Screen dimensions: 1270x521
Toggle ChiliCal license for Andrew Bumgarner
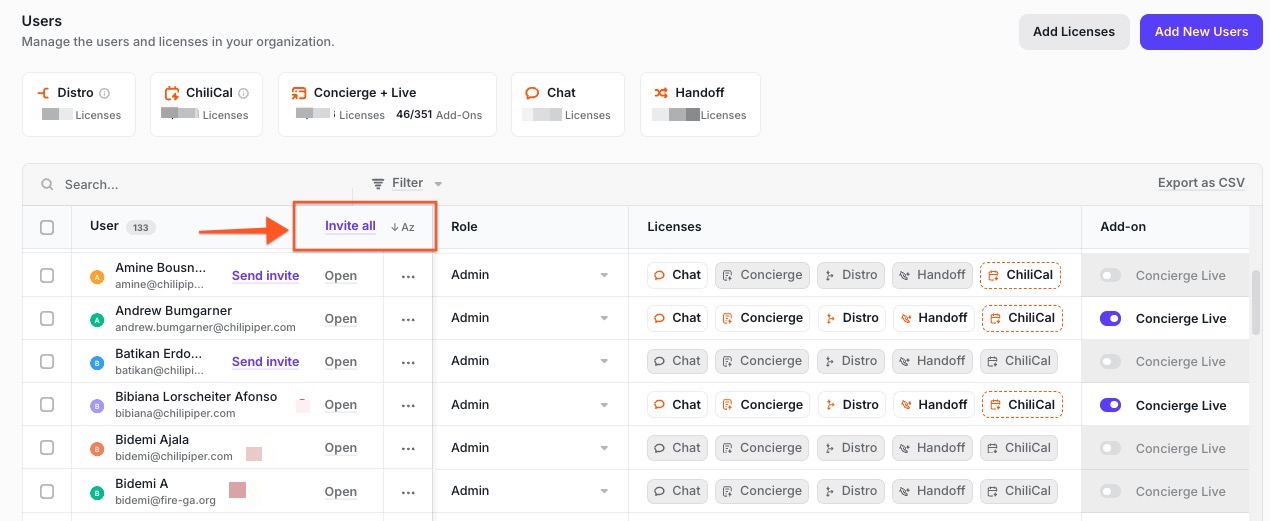1021,318
